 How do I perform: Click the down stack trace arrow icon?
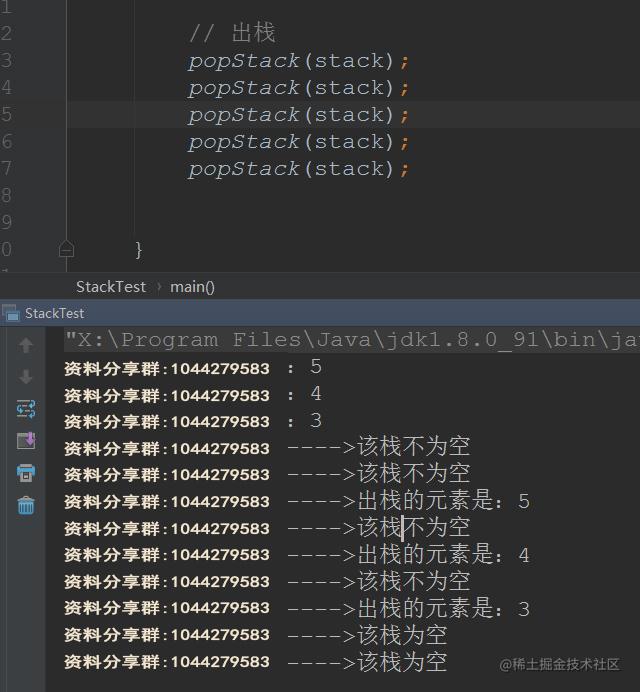[x=26, y=377]
